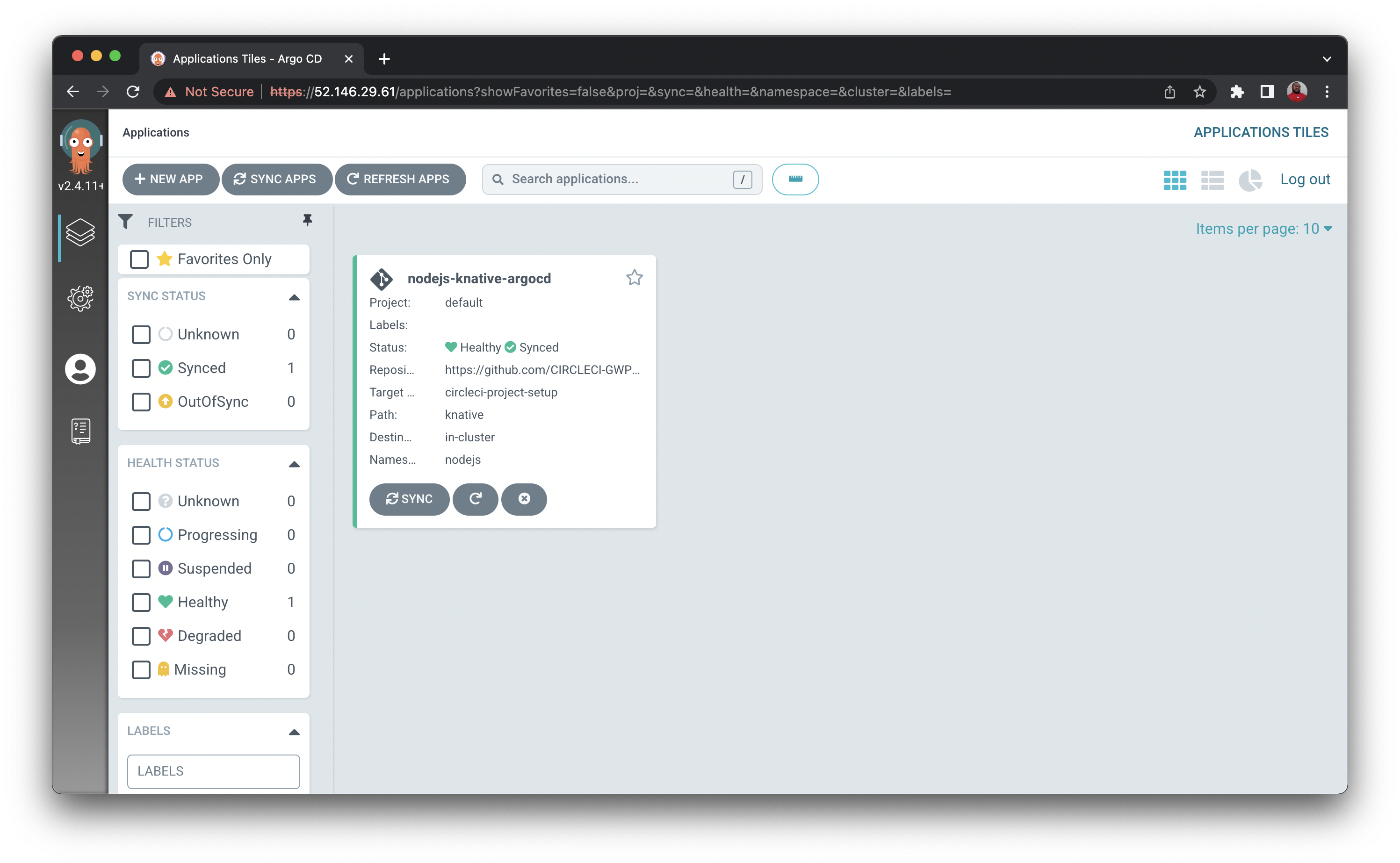Sync the nodejs-knative-argocd application
This screenshot has height=863, width=1400.
tap(409, 499)
